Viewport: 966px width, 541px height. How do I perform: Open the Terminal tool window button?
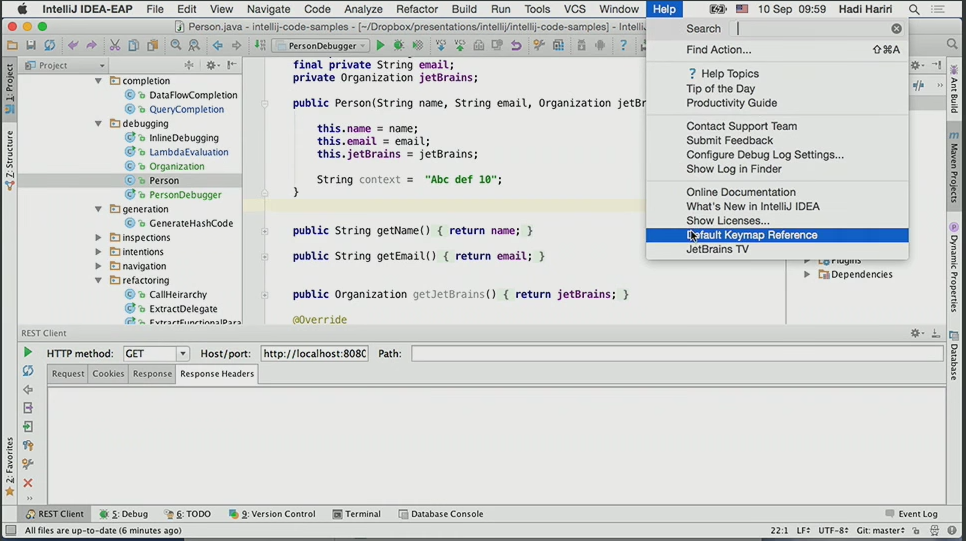(357, 514)
